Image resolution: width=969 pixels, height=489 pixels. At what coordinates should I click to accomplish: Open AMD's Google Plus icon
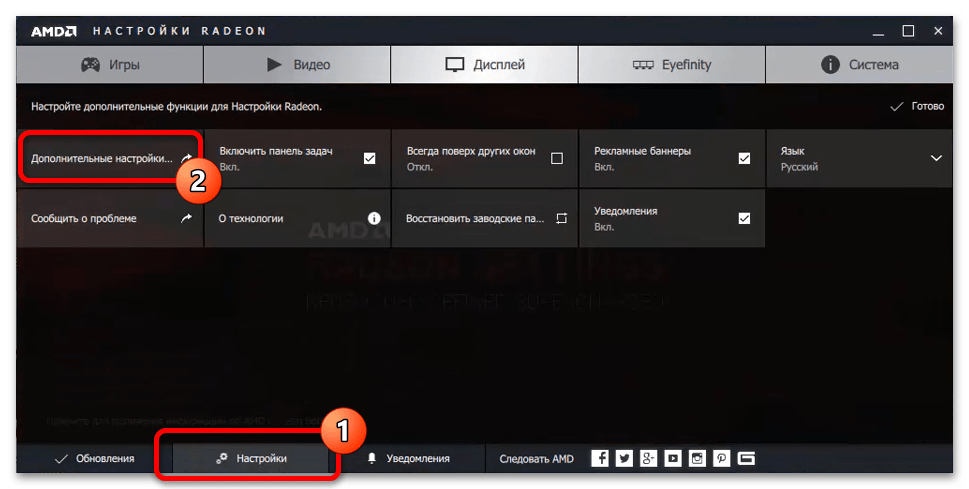(649, 458)
